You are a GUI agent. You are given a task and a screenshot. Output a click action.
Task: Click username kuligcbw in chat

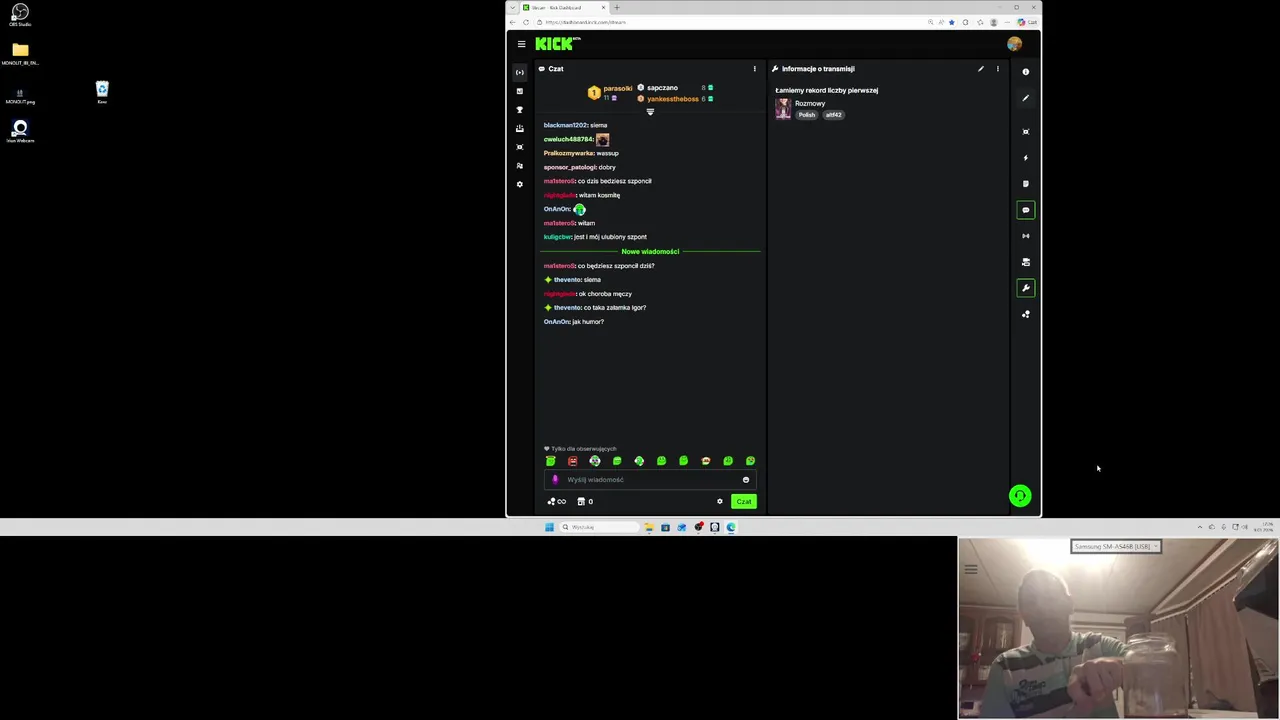(557, 237)
